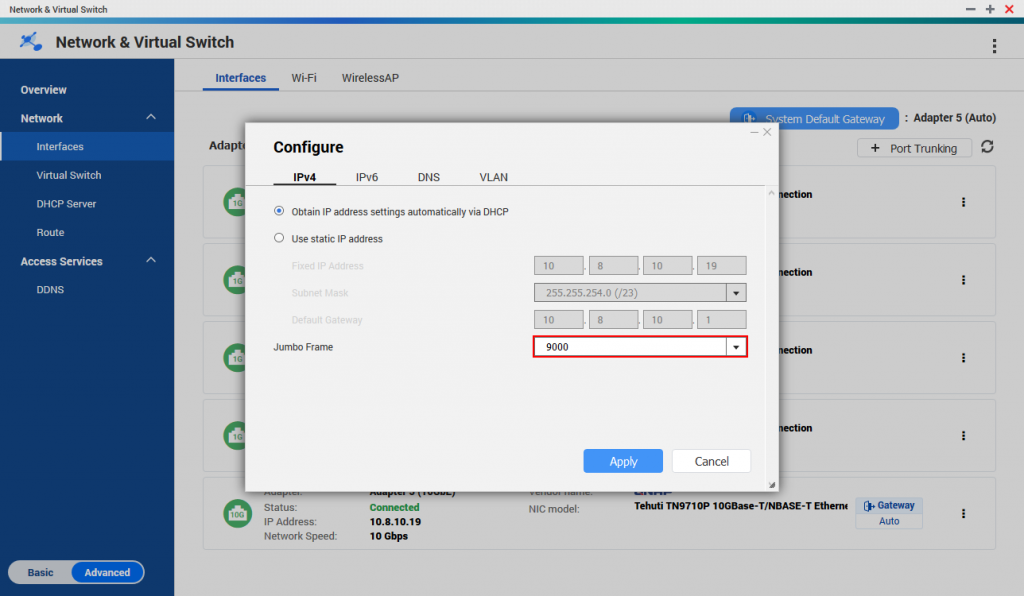1024x596 pixels.
Task: Open the Jumbo Frame dropdown
Action: point(736,347)
